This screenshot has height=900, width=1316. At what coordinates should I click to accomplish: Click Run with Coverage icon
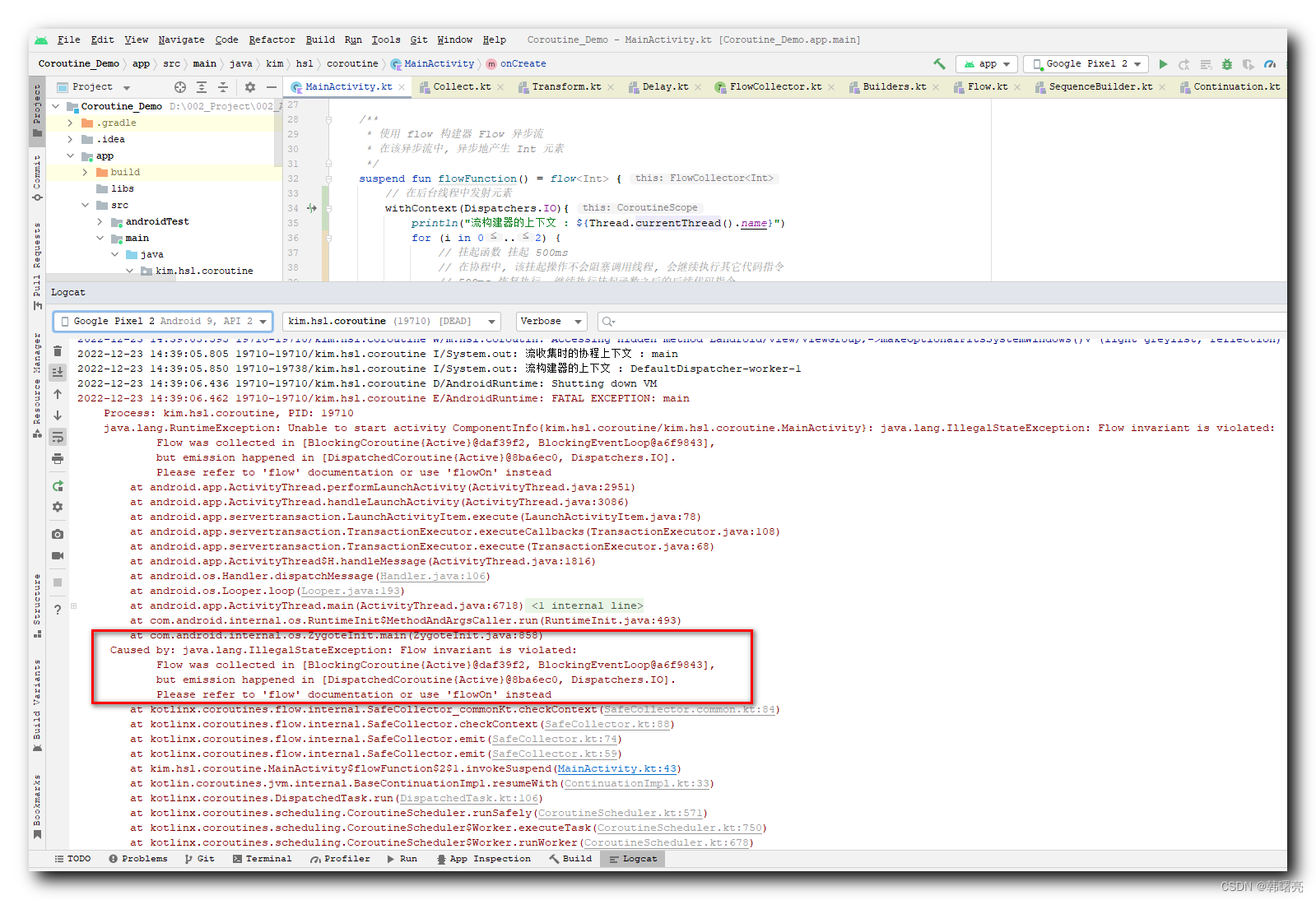(1249, 64)
